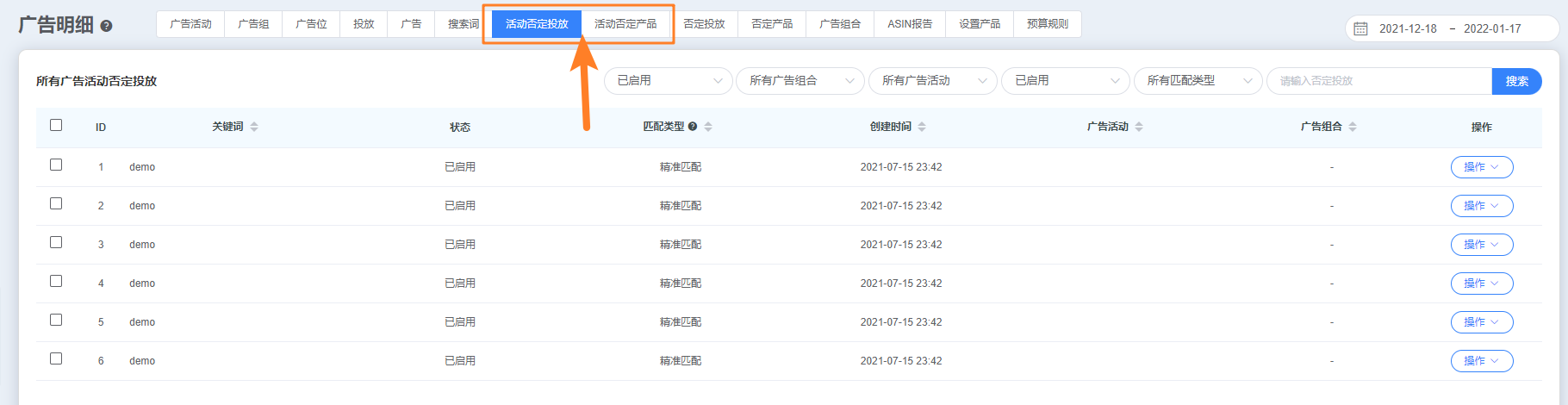Image resolution: width=1568 pixels, height=405 pixels.
Task: Click help icon next to 匹配类型 header
Action: 693,127
